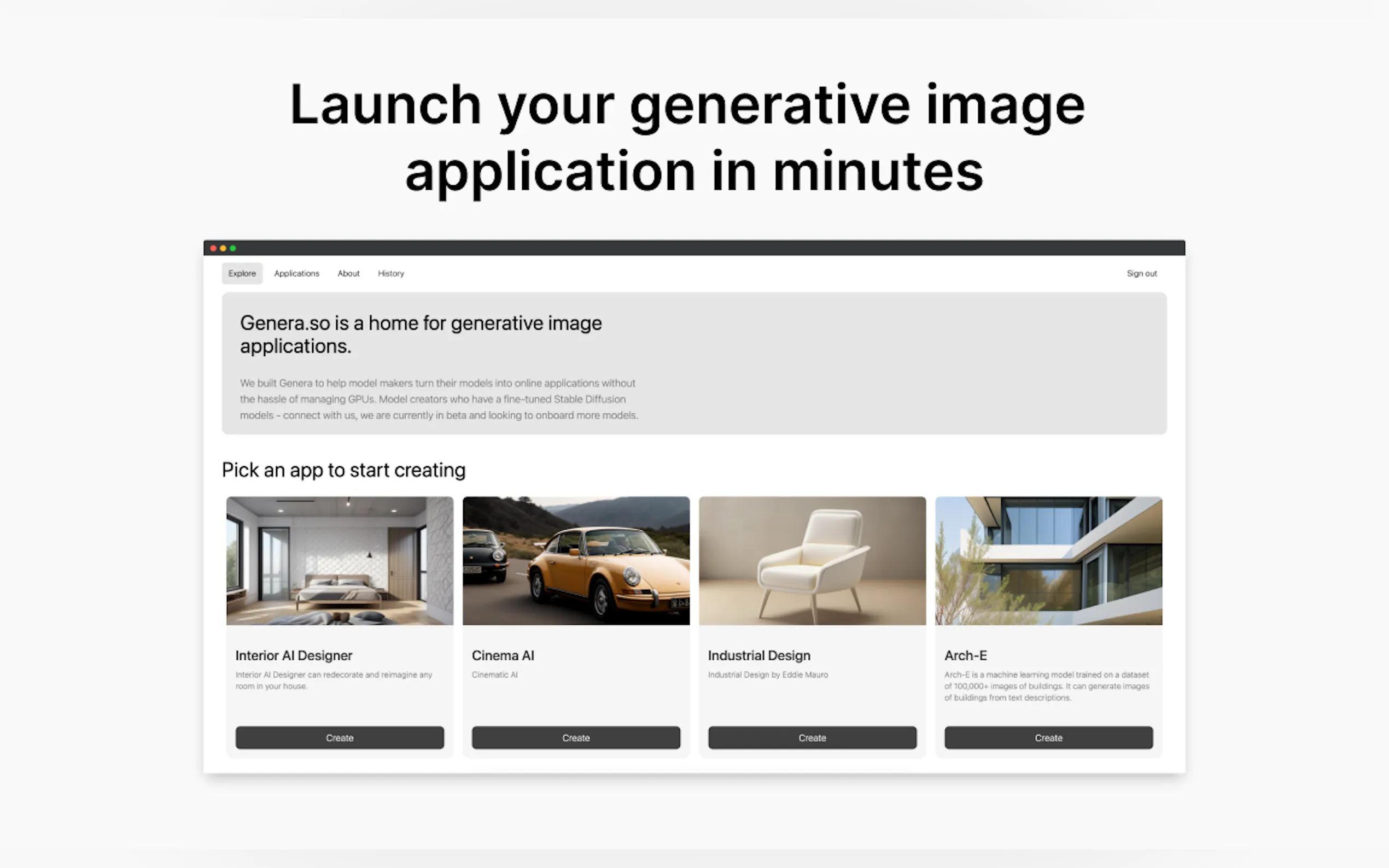Open the white armchair thumbnail
The height and width of the screenshot is (868, 1389).
(812, 560)
